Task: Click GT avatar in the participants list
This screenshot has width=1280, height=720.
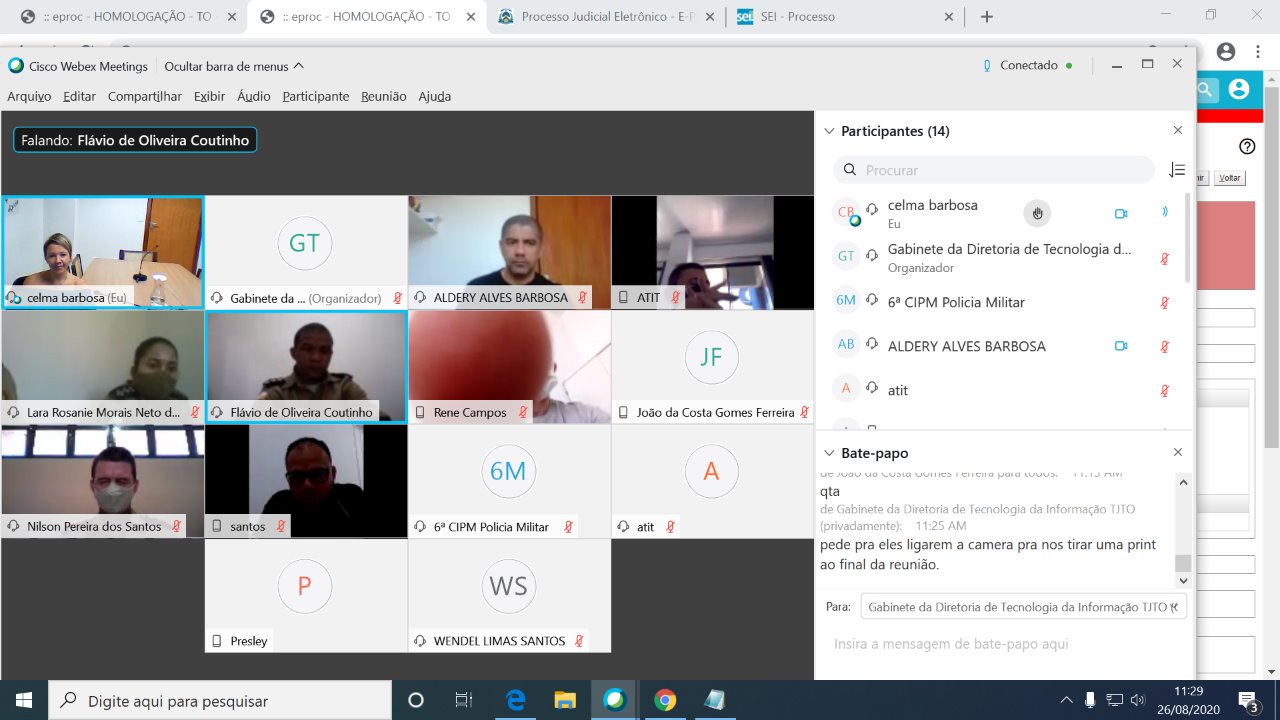Action: pos(846,256)
